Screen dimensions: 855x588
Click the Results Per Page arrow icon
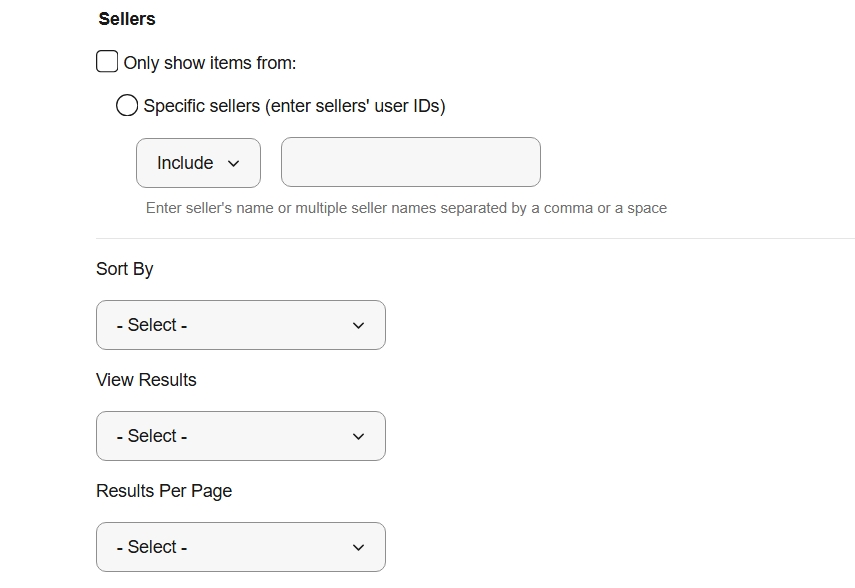(x=358, y=548)
